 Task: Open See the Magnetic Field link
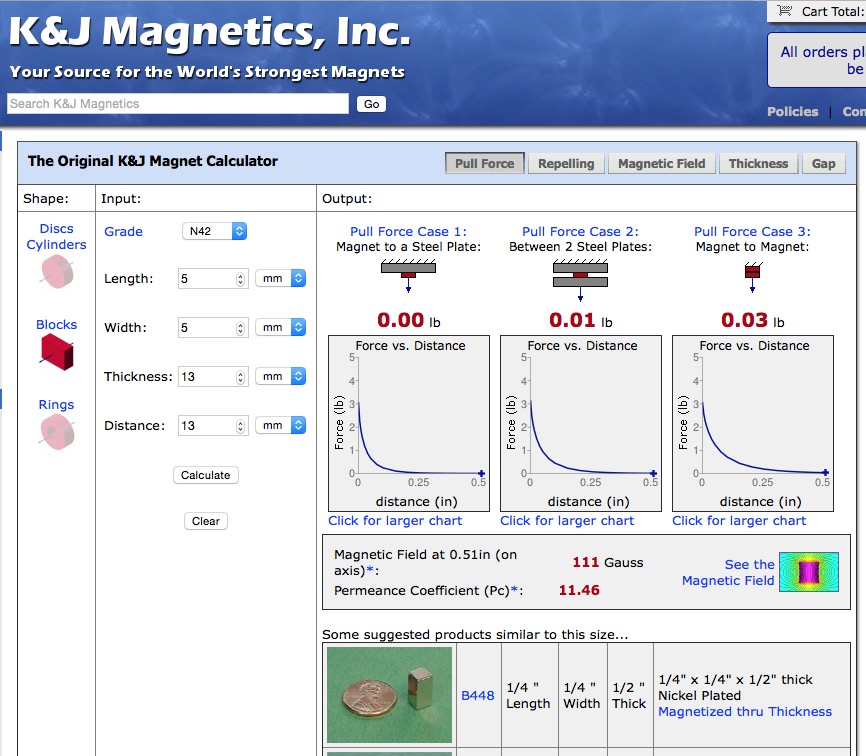pos(728,572)
